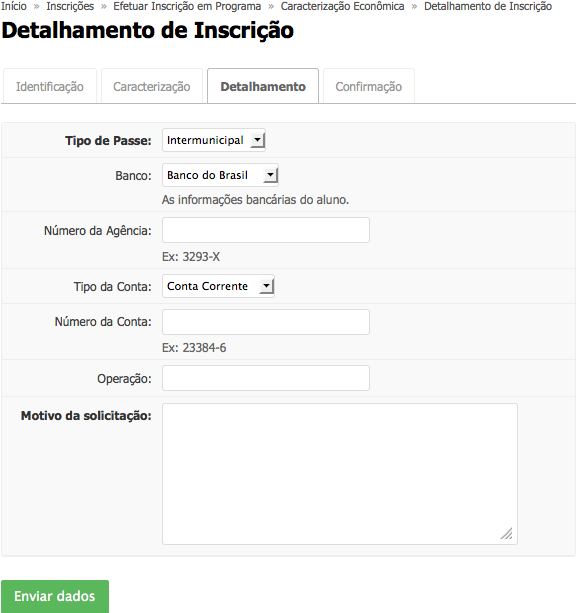Open the Confirmação tab
This screenshot has height=613, width=578.
point(369,86)
